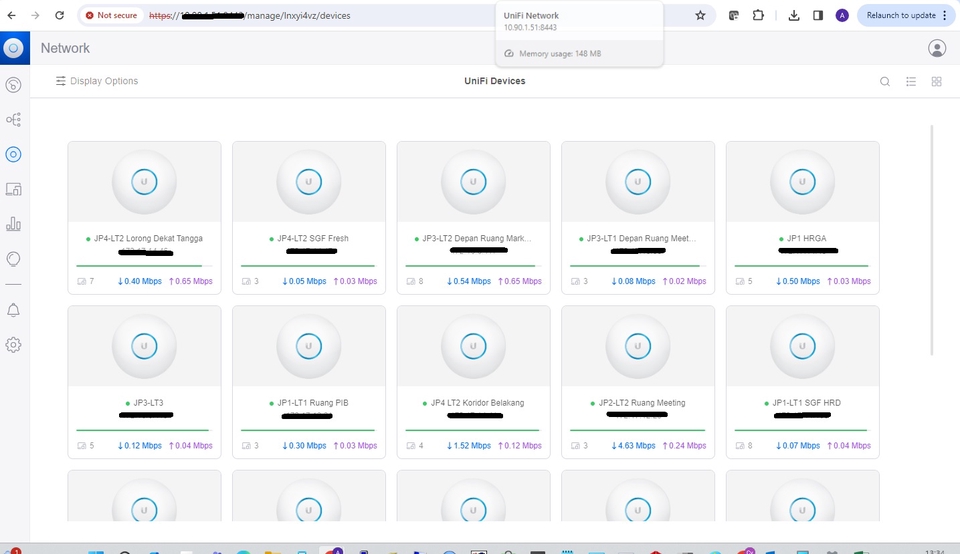Image resolution: width=960 pixels, height=554 pixels.
Task: Open Display Options
Action: [97, 81]
